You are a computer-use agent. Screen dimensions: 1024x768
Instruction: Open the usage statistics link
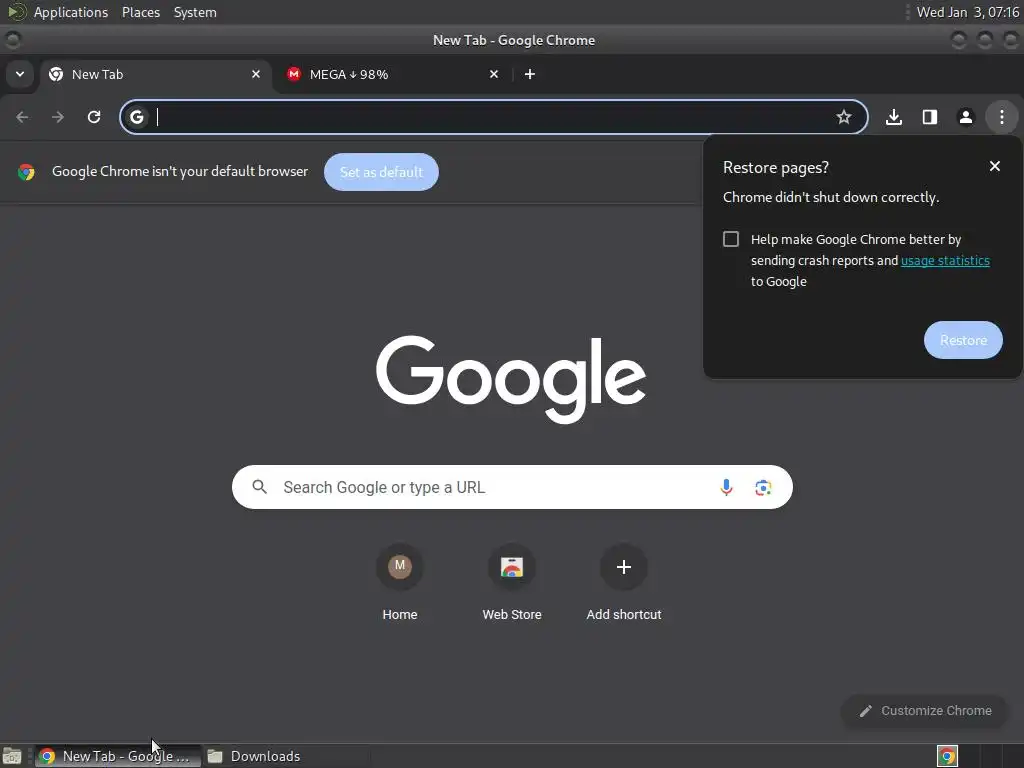[x=945, y=261]
